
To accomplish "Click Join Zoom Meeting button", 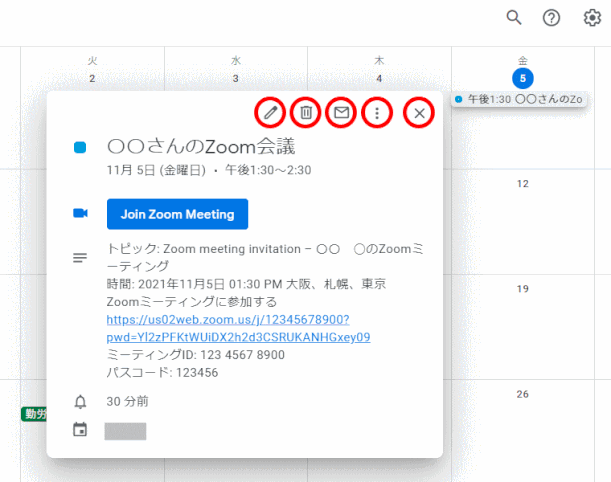I will click(x=177, y=214).
